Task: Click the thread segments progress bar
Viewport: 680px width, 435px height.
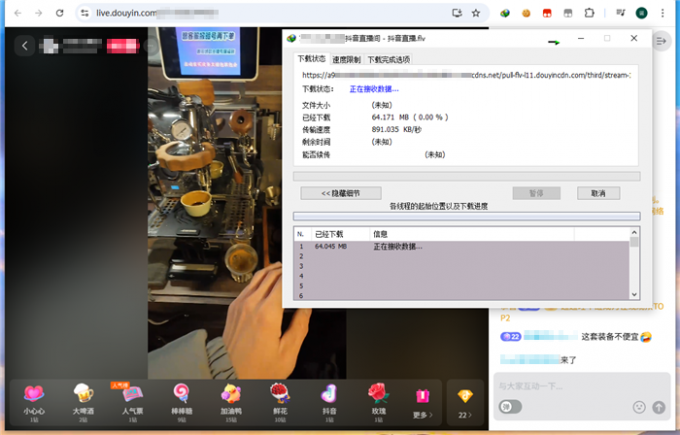Action: [467, 216]
